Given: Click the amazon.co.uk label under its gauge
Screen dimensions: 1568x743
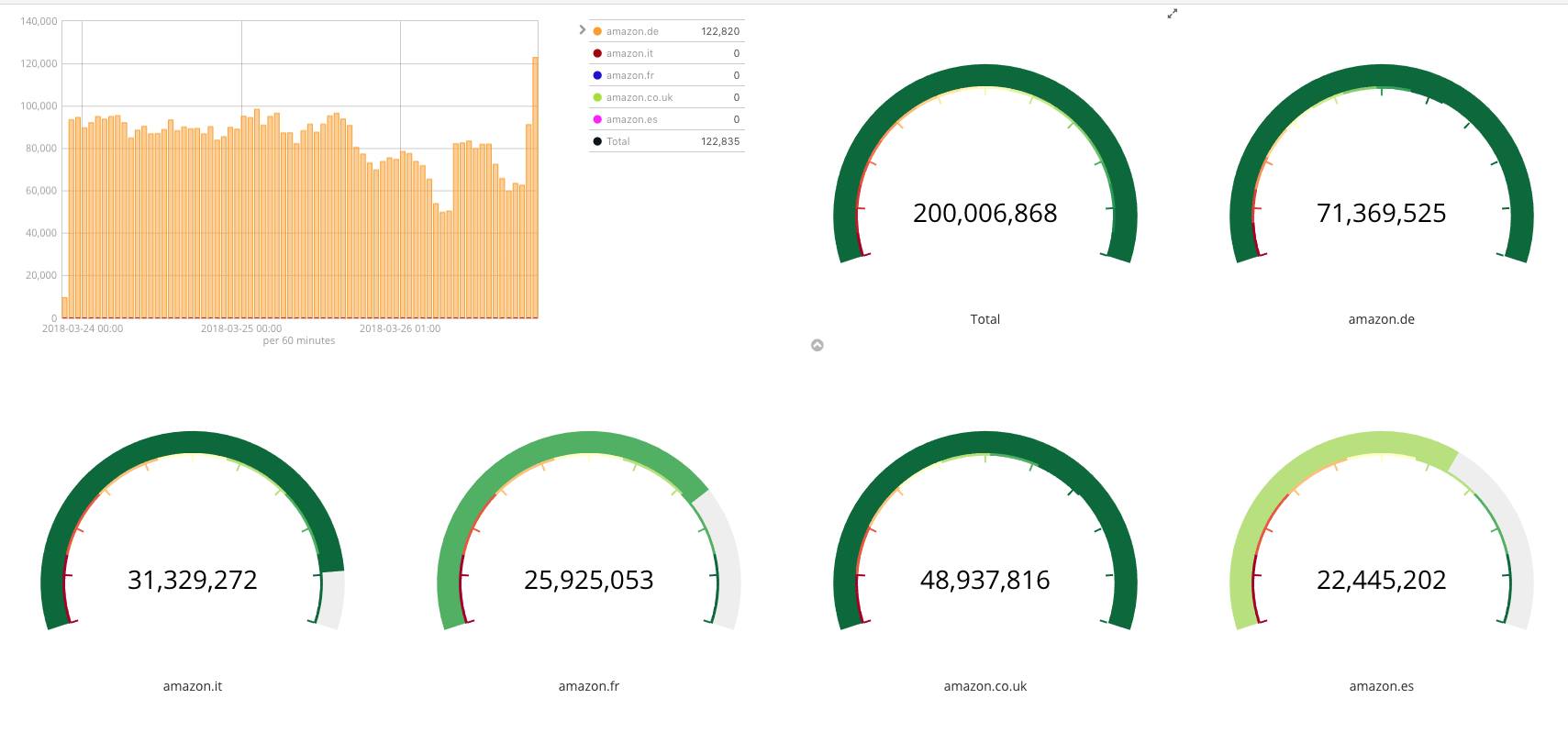Looking at the screenshot, I should click(x=985, y=686).
